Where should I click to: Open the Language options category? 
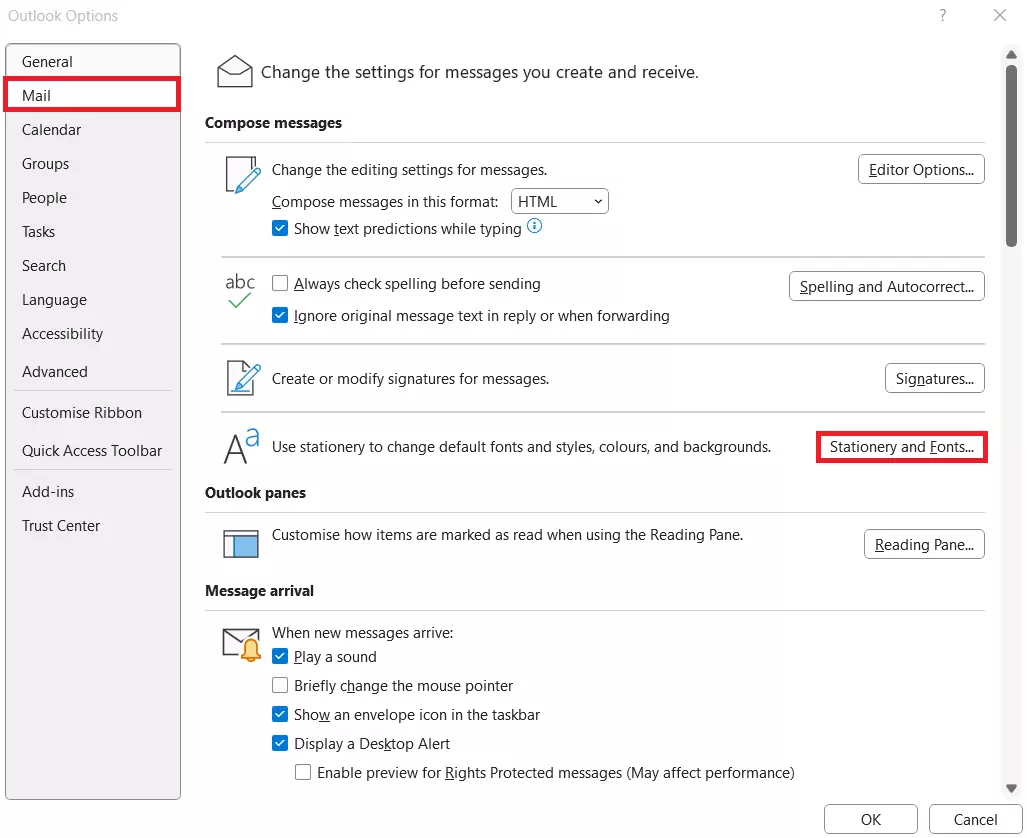click(93, 300)
